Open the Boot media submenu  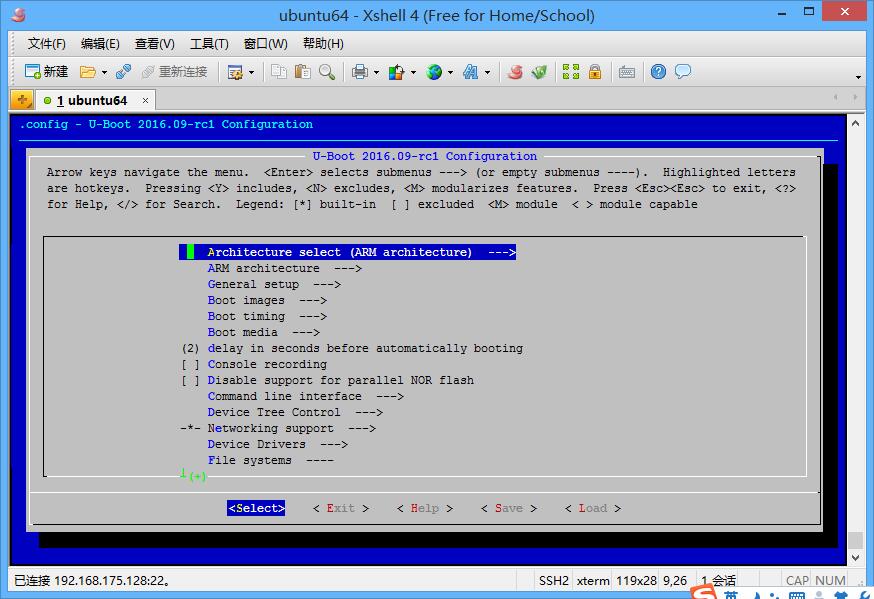pos(264,332)
